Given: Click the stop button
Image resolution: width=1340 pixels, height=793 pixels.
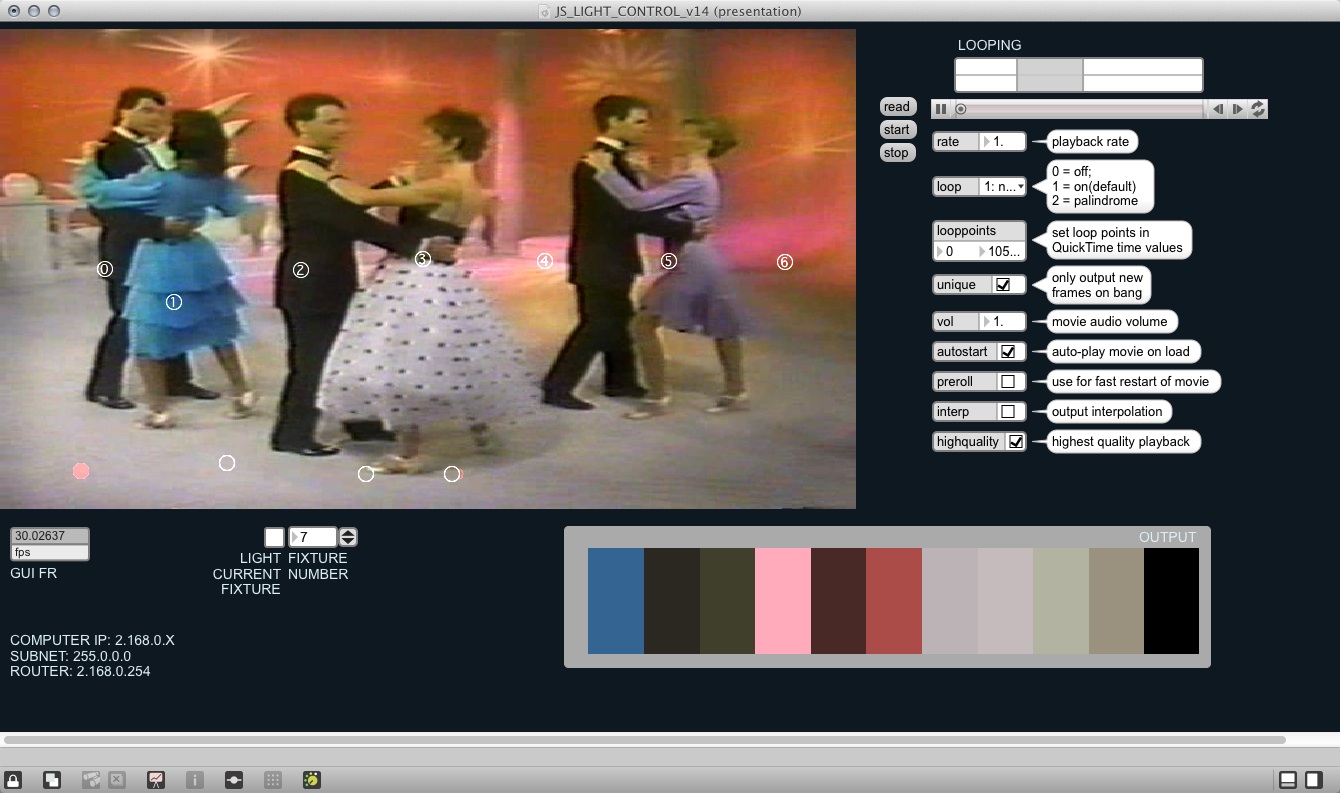Looking at the screenshot, I should click(897, 153).
